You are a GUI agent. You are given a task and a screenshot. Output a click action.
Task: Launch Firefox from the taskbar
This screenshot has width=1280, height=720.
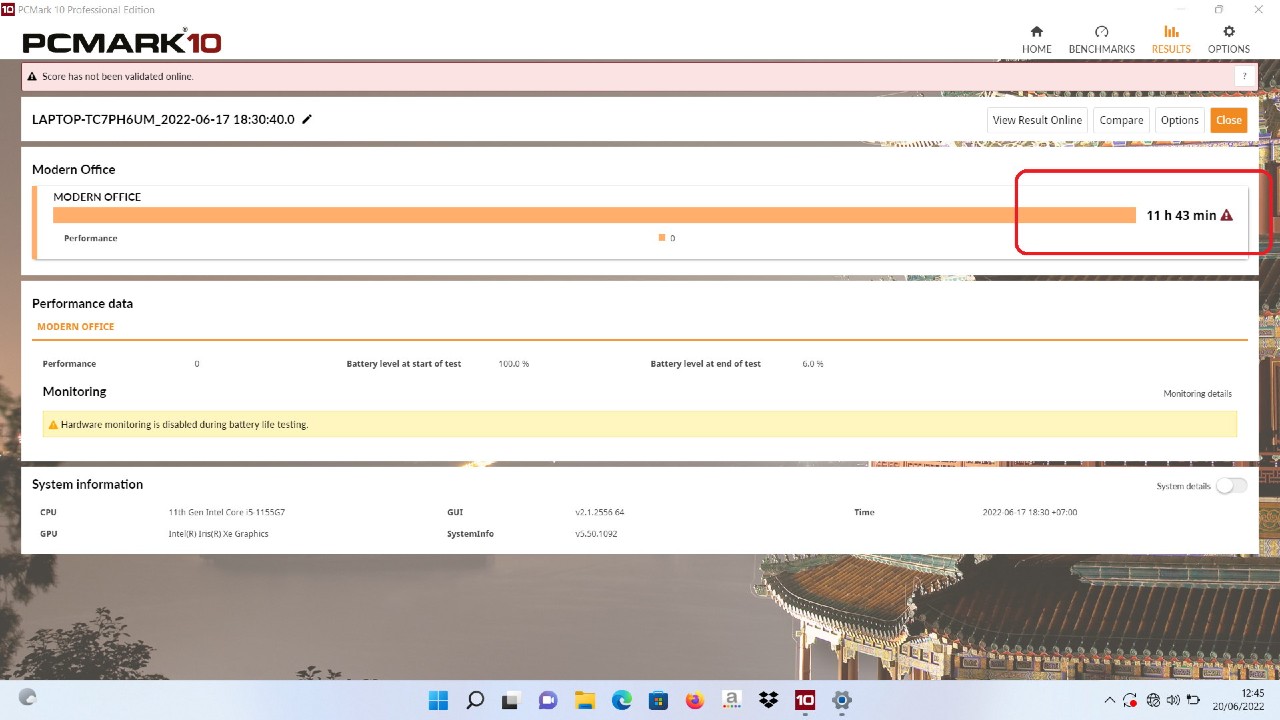695,700
